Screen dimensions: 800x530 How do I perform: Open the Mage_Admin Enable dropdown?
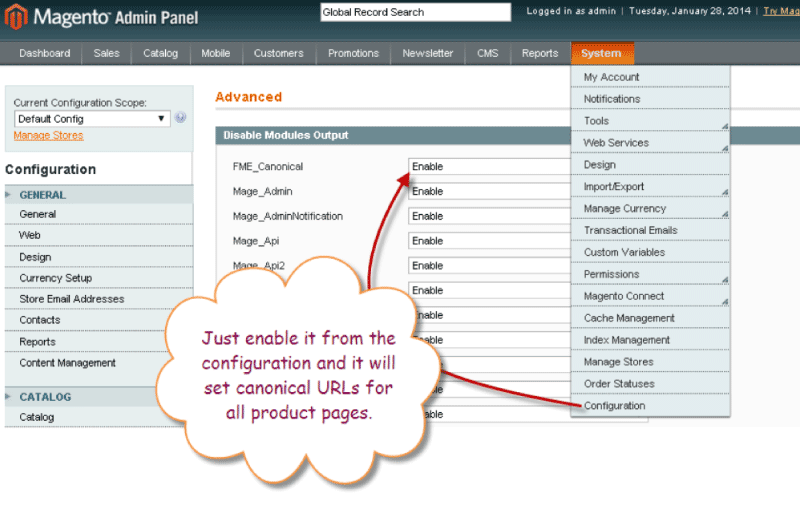point(489,191)
